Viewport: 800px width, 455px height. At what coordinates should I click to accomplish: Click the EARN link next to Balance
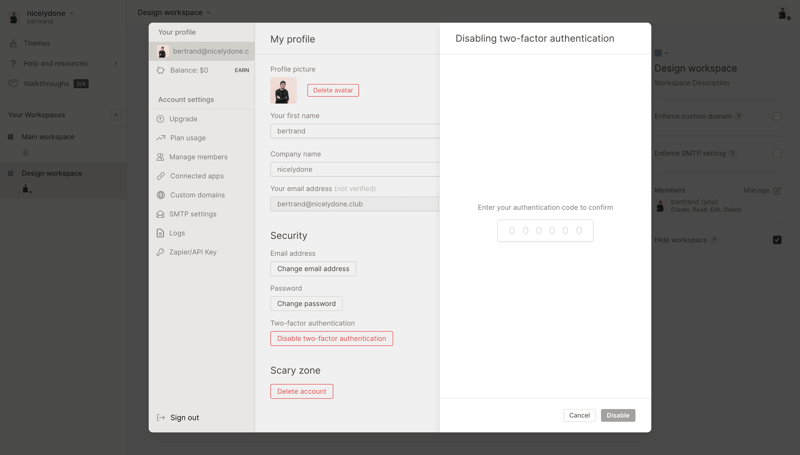coord(242,70)
